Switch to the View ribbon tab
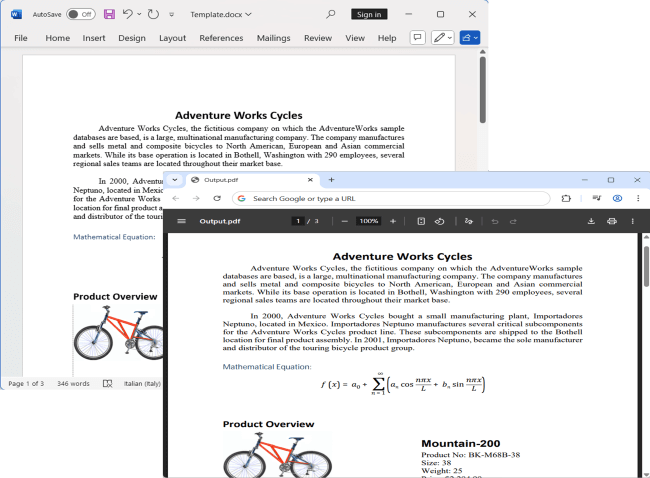The width and height of the screenshot is (650, 478). pyautogui.click(x=355, y=38)
